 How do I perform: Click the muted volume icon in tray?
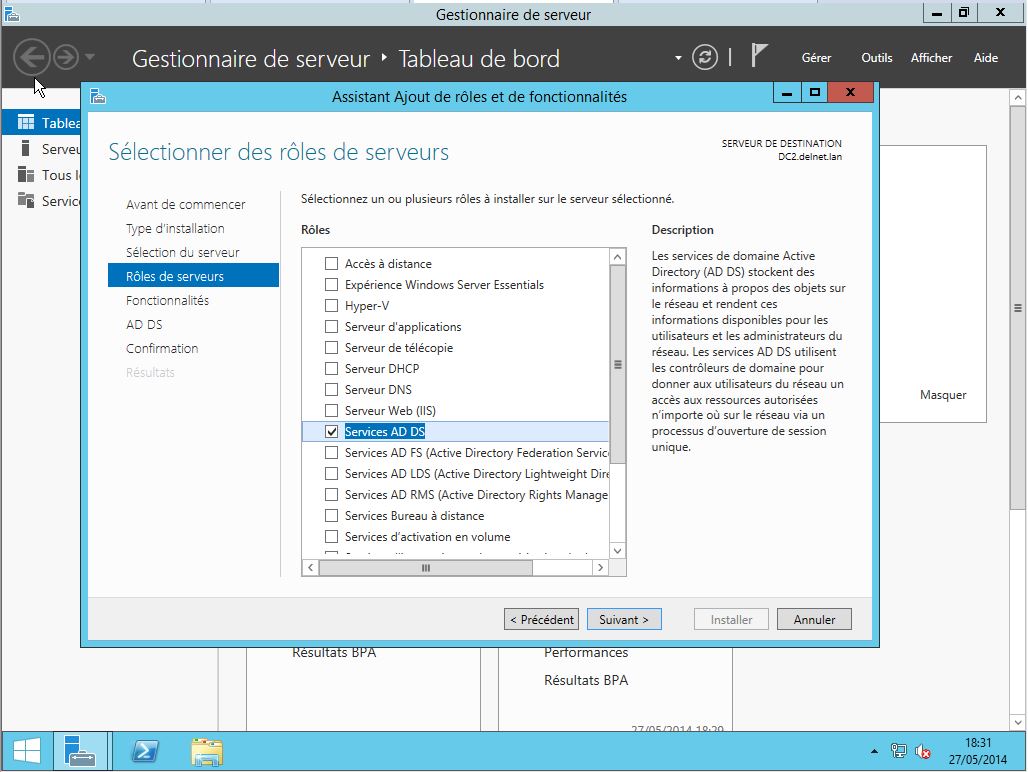(x=923, y=751)
